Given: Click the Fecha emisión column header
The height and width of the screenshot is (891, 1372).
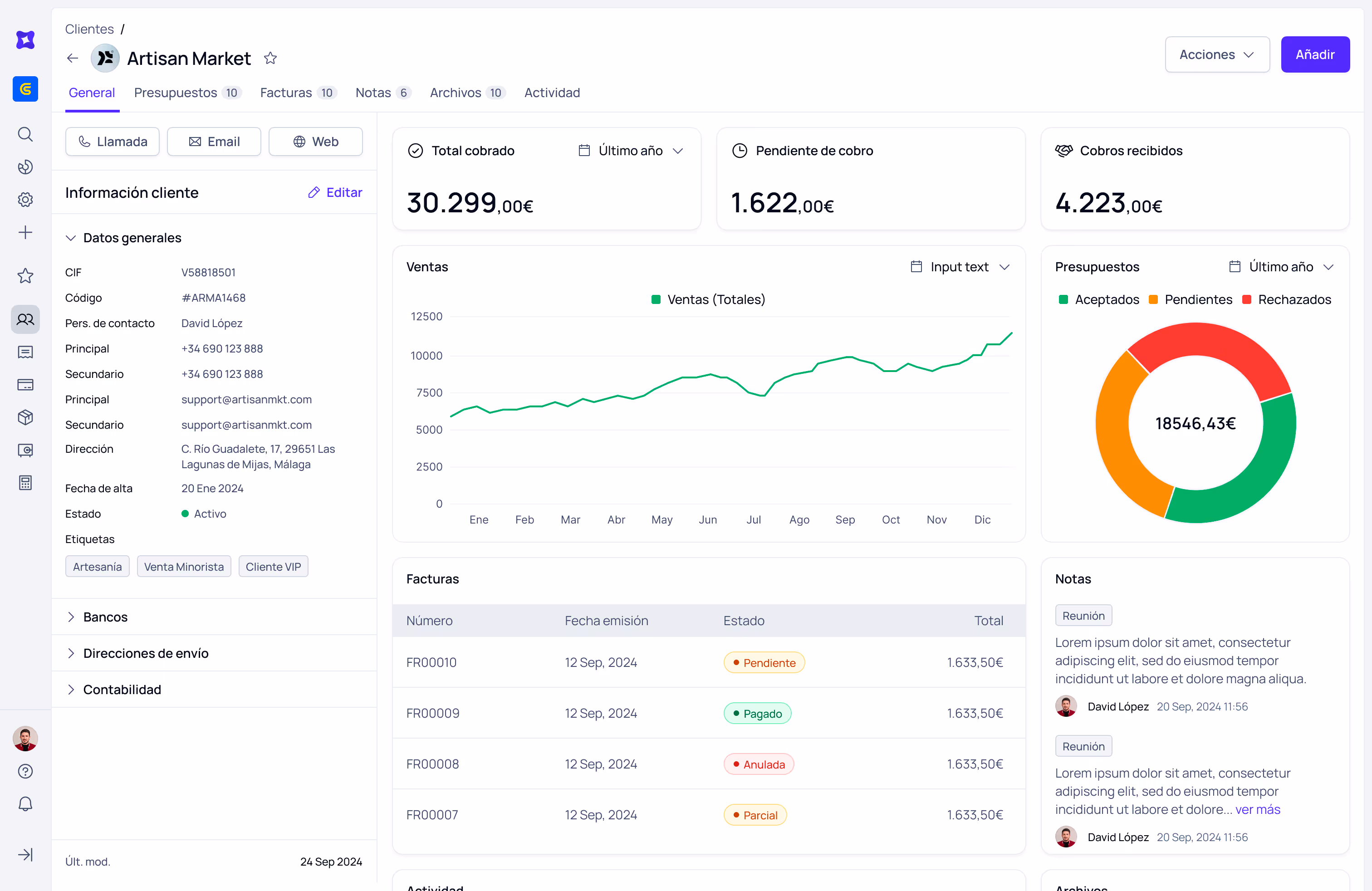Looking at the screenshot, I should [607, 621].
